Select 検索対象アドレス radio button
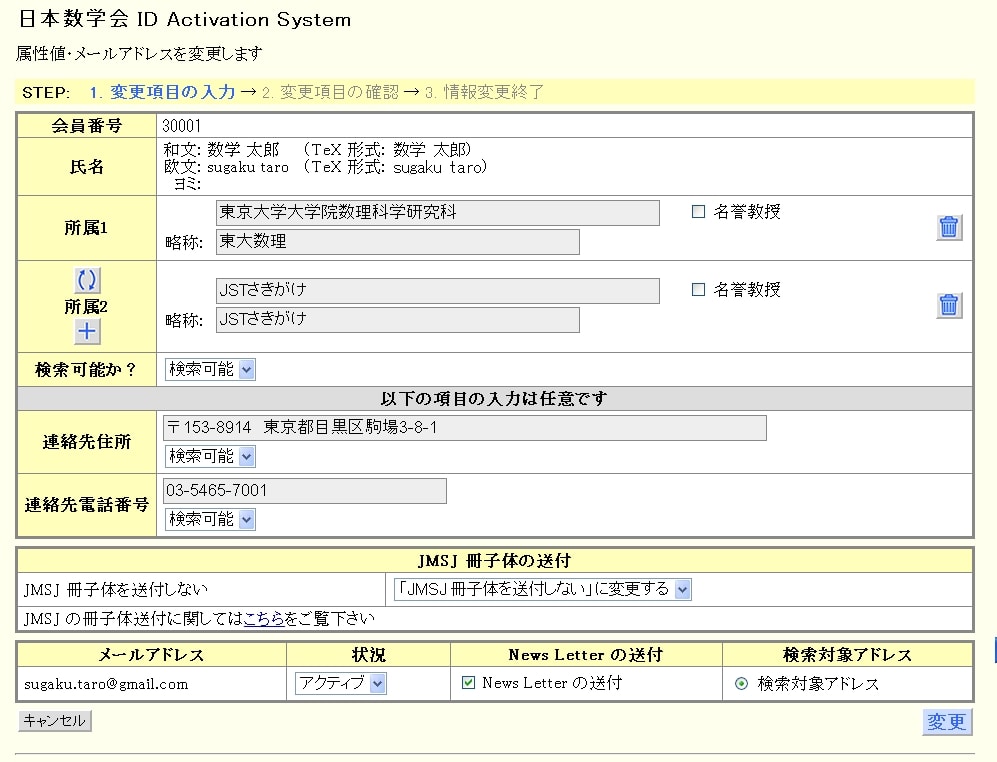This screenshot has height=762, width=997. coord(741,684)
